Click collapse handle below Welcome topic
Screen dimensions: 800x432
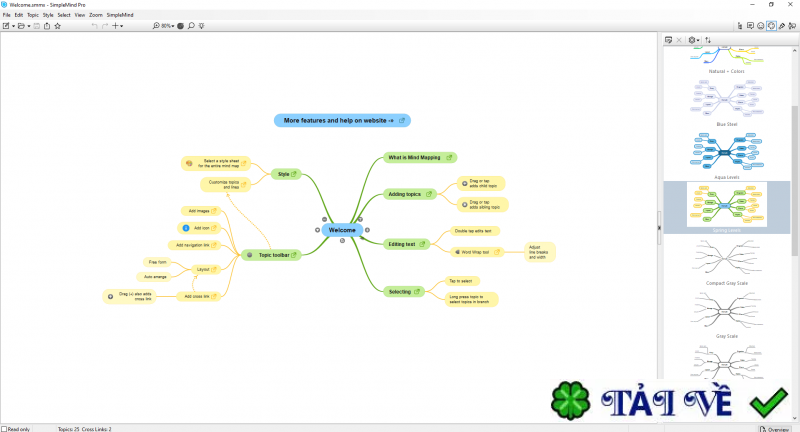pos(342,241)
